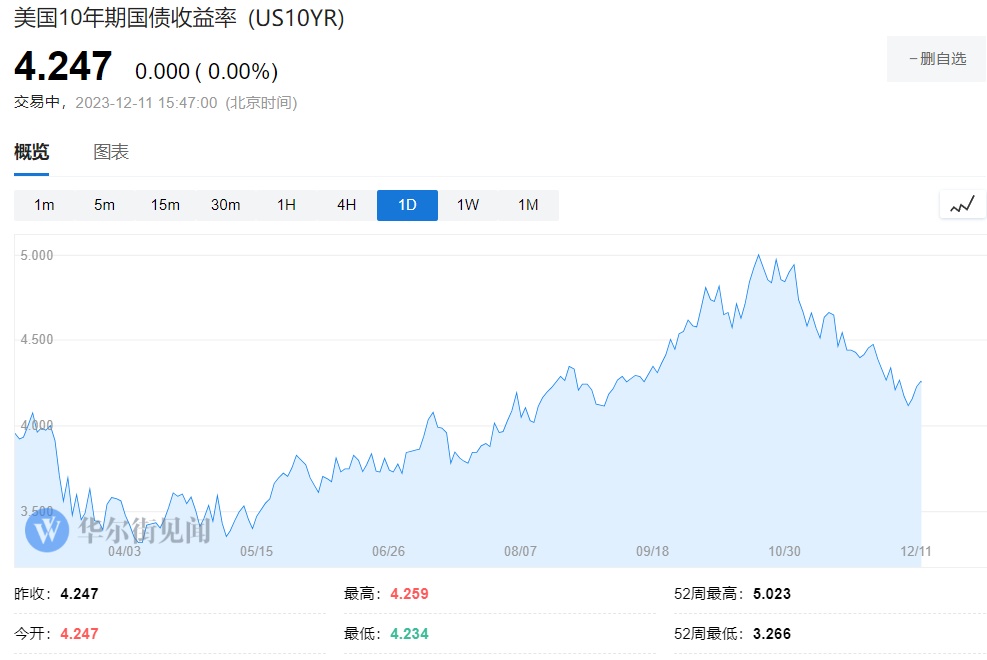Select the 1H timeframe

[286, 205]
